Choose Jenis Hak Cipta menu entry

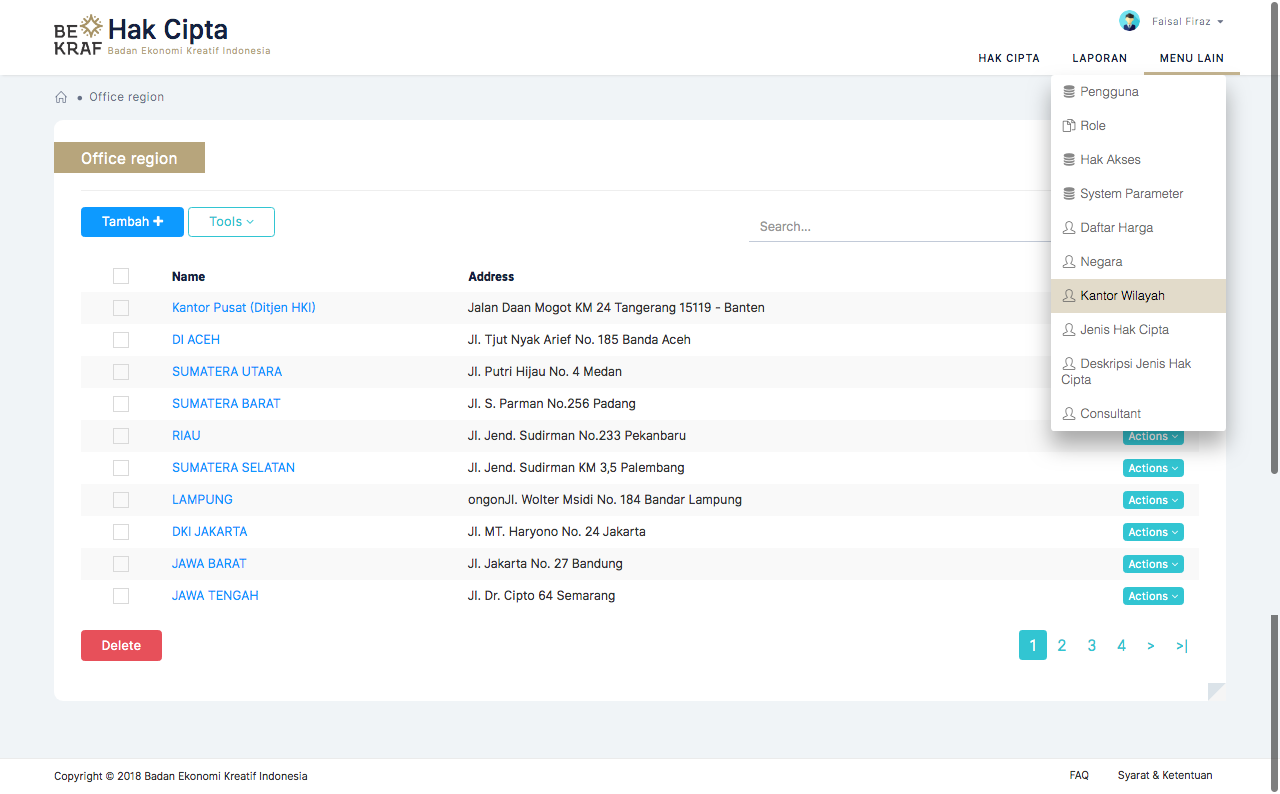point(1138,330)
